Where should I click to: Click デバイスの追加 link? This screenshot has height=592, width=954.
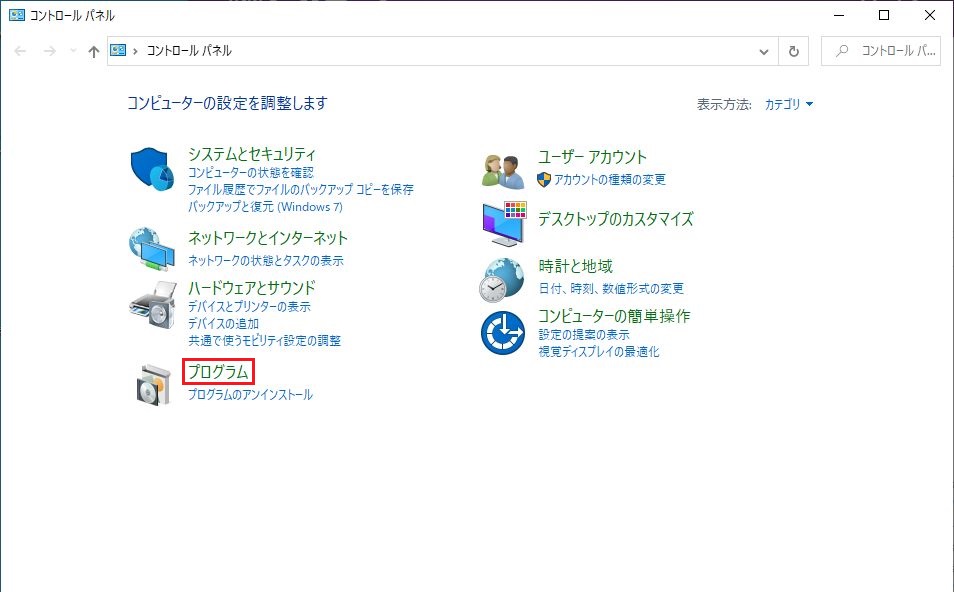point(223,324)
